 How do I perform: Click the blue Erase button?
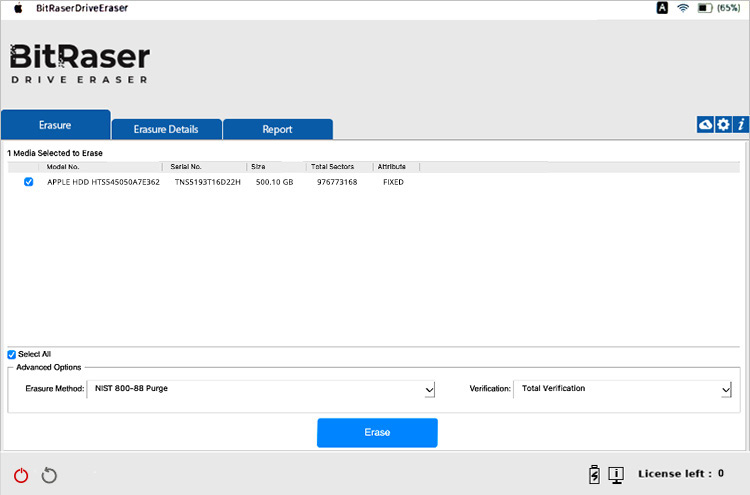point(377,432)
